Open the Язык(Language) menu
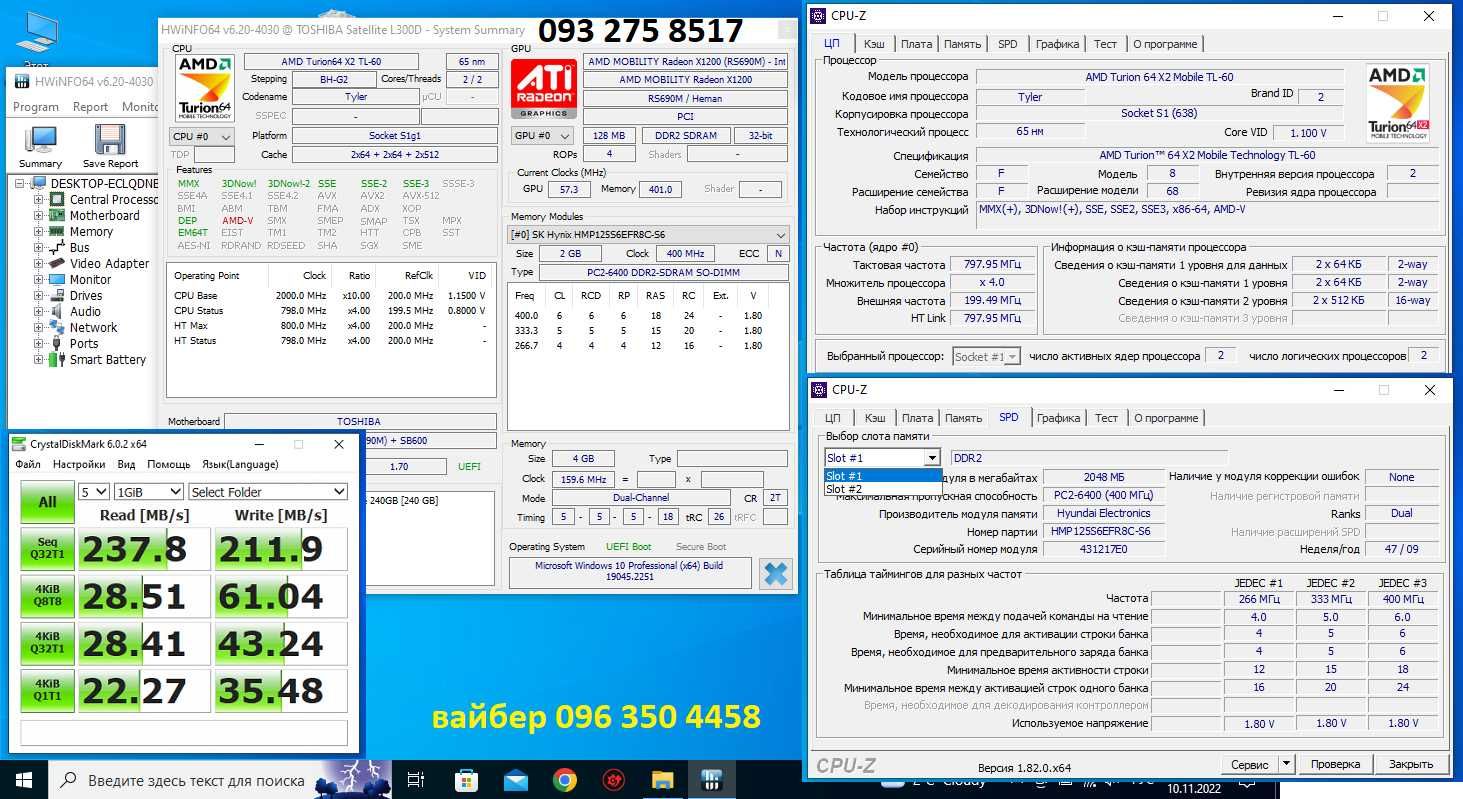The width and height of the screenshot is (1463, 799). tap(240, 464)
